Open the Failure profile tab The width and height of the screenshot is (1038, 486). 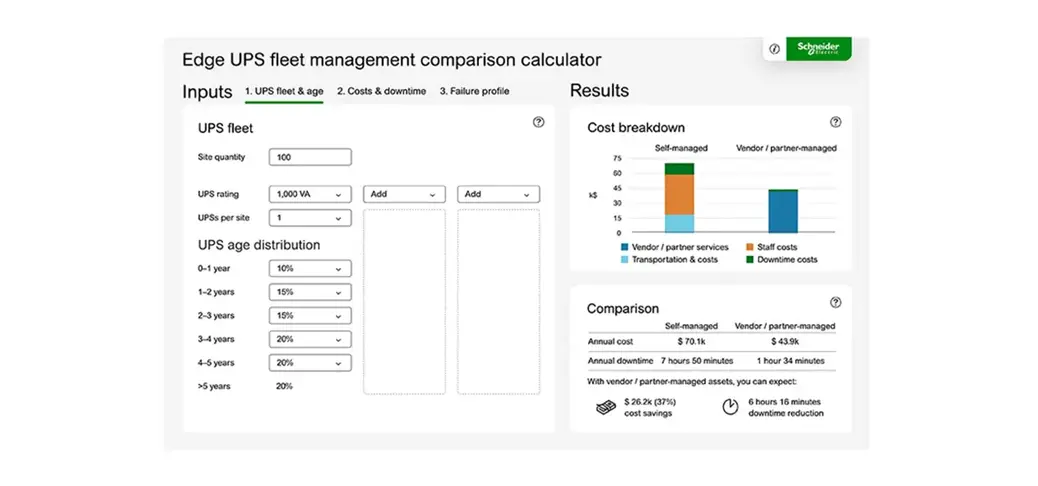pyautogui.click(x=475, y=91)
